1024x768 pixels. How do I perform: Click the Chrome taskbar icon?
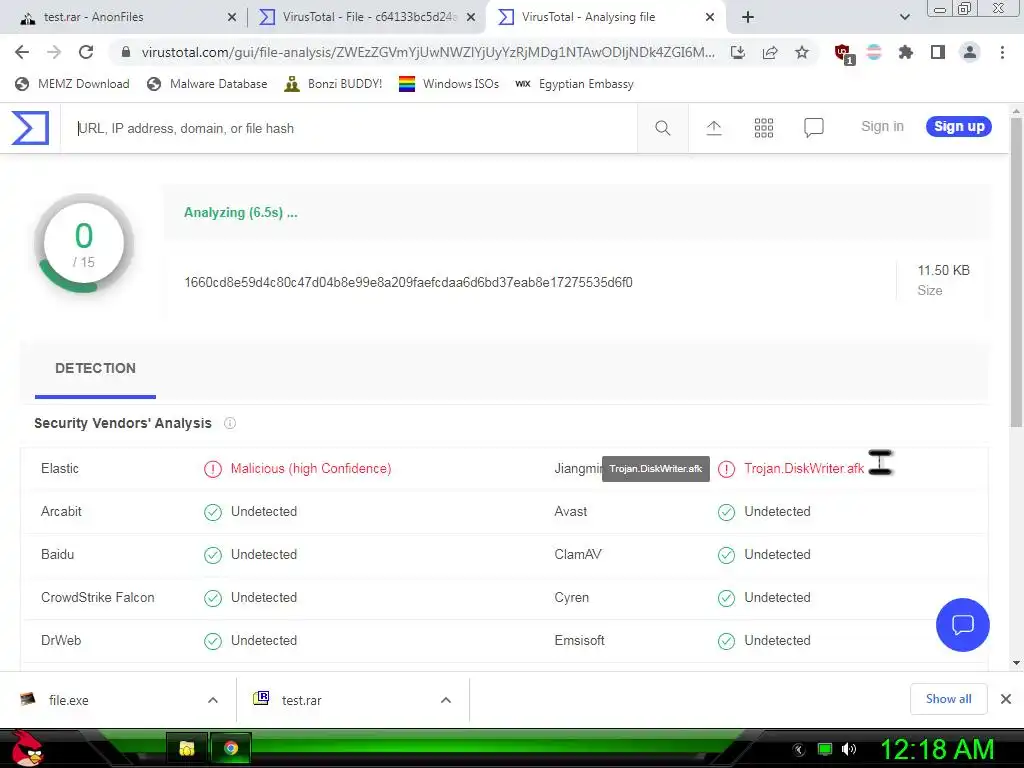231,748
